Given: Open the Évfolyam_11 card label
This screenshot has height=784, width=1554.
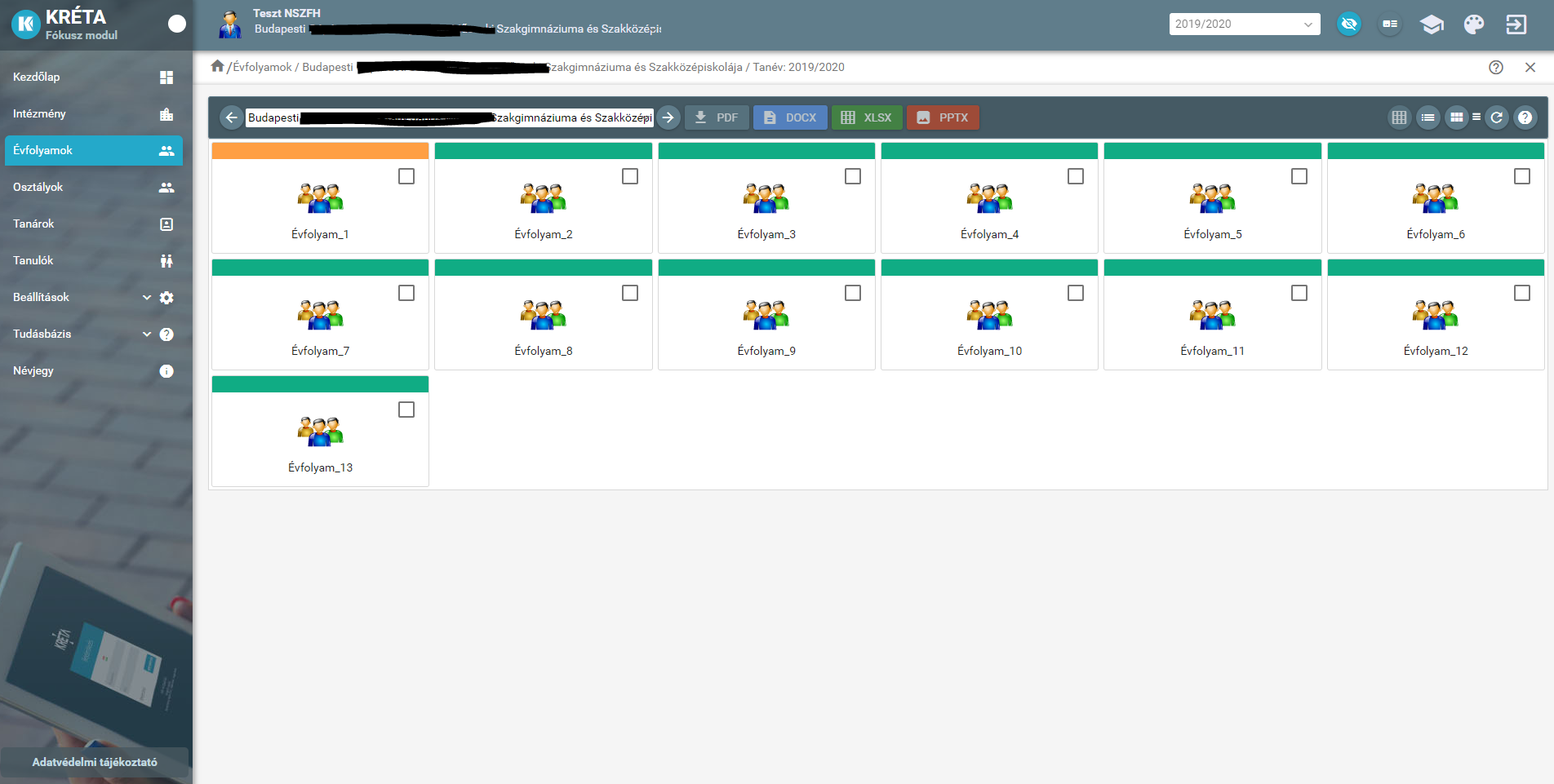Looking at the screenshot, I should 1213,351.
